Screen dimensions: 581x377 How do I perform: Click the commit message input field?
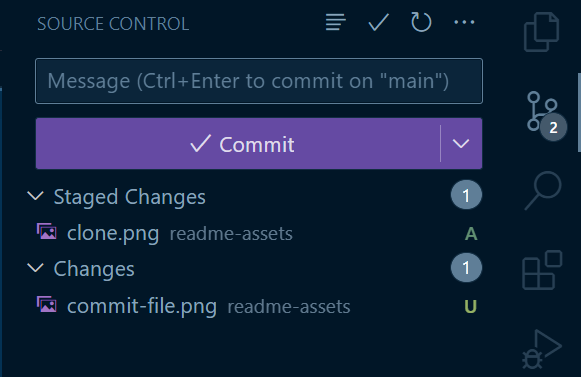pos(259,81)
